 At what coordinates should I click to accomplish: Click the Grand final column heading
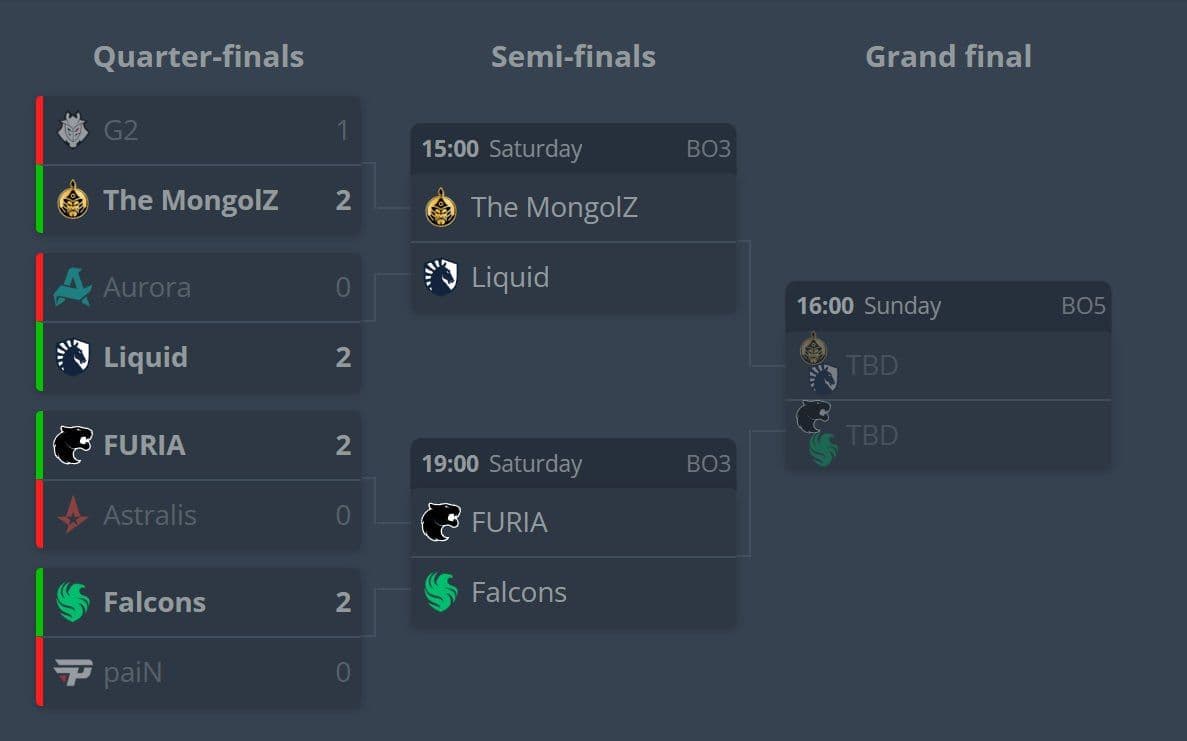pyautogui.click(x=948, y=57)
